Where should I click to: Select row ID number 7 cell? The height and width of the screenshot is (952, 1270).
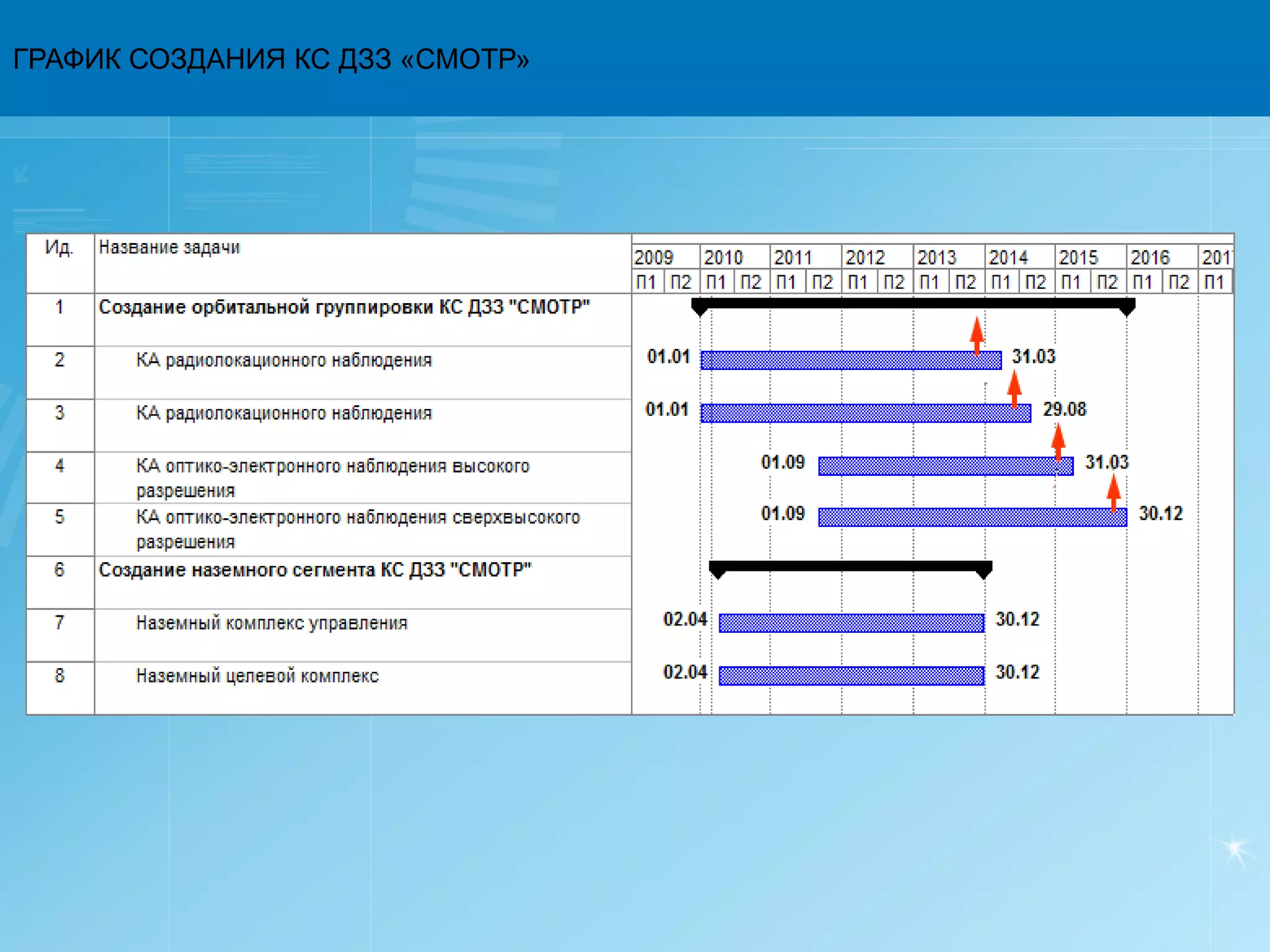coord(60,623)
